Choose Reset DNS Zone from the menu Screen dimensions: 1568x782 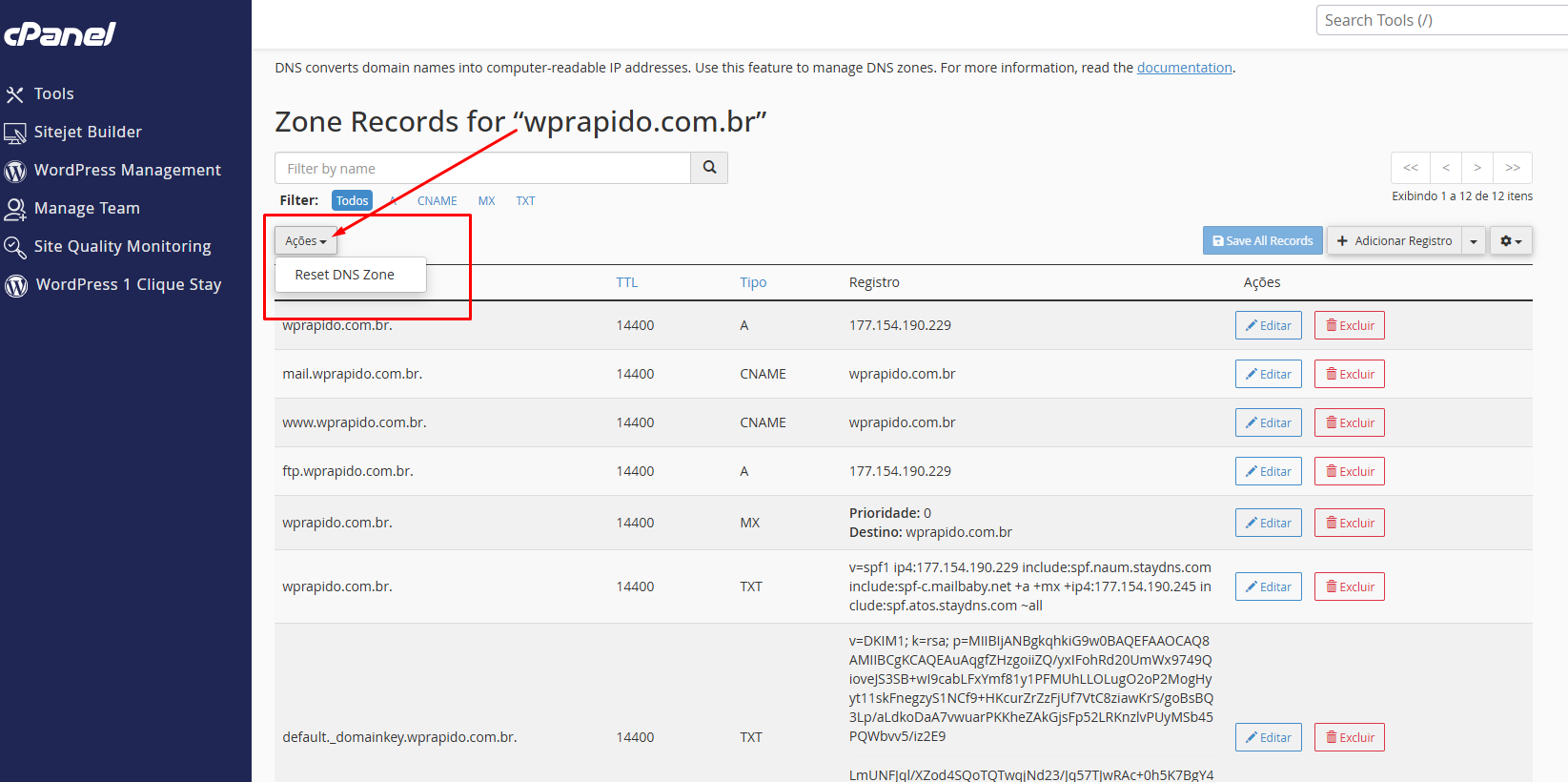pos(344,275)
